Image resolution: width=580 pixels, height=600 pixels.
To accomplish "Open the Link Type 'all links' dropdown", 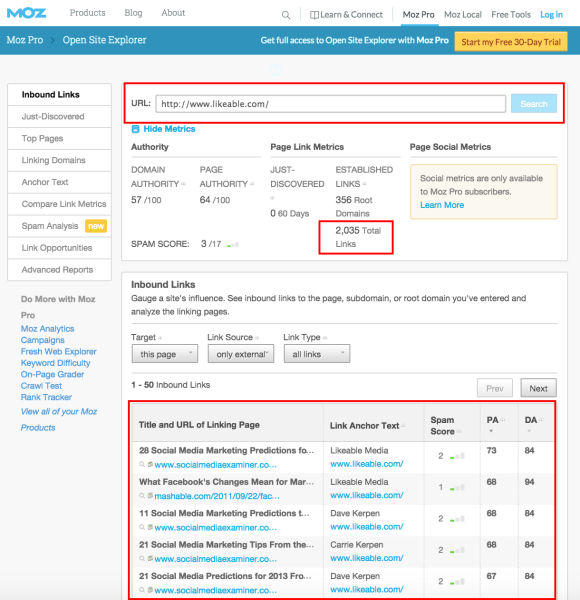I will pos(317,354).
